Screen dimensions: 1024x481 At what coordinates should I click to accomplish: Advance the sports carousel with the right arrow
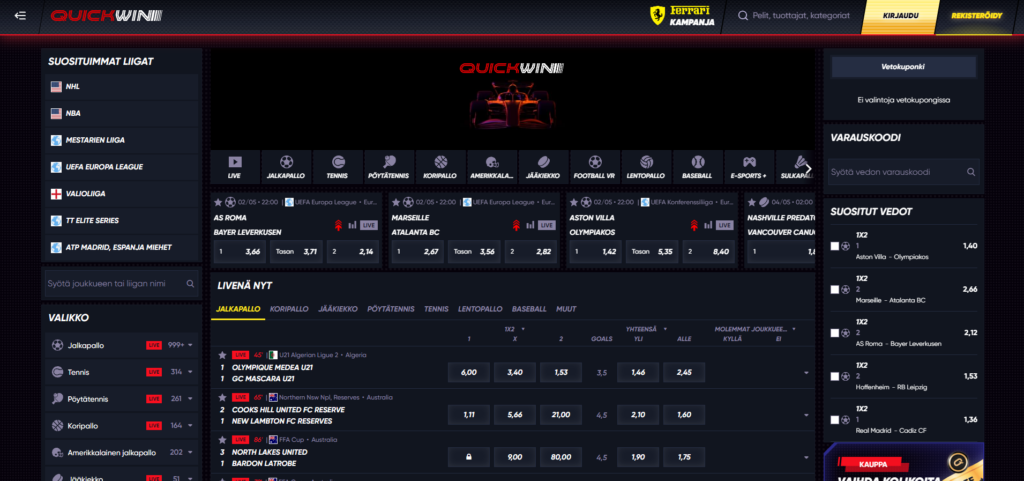click(x=808, y=168)
